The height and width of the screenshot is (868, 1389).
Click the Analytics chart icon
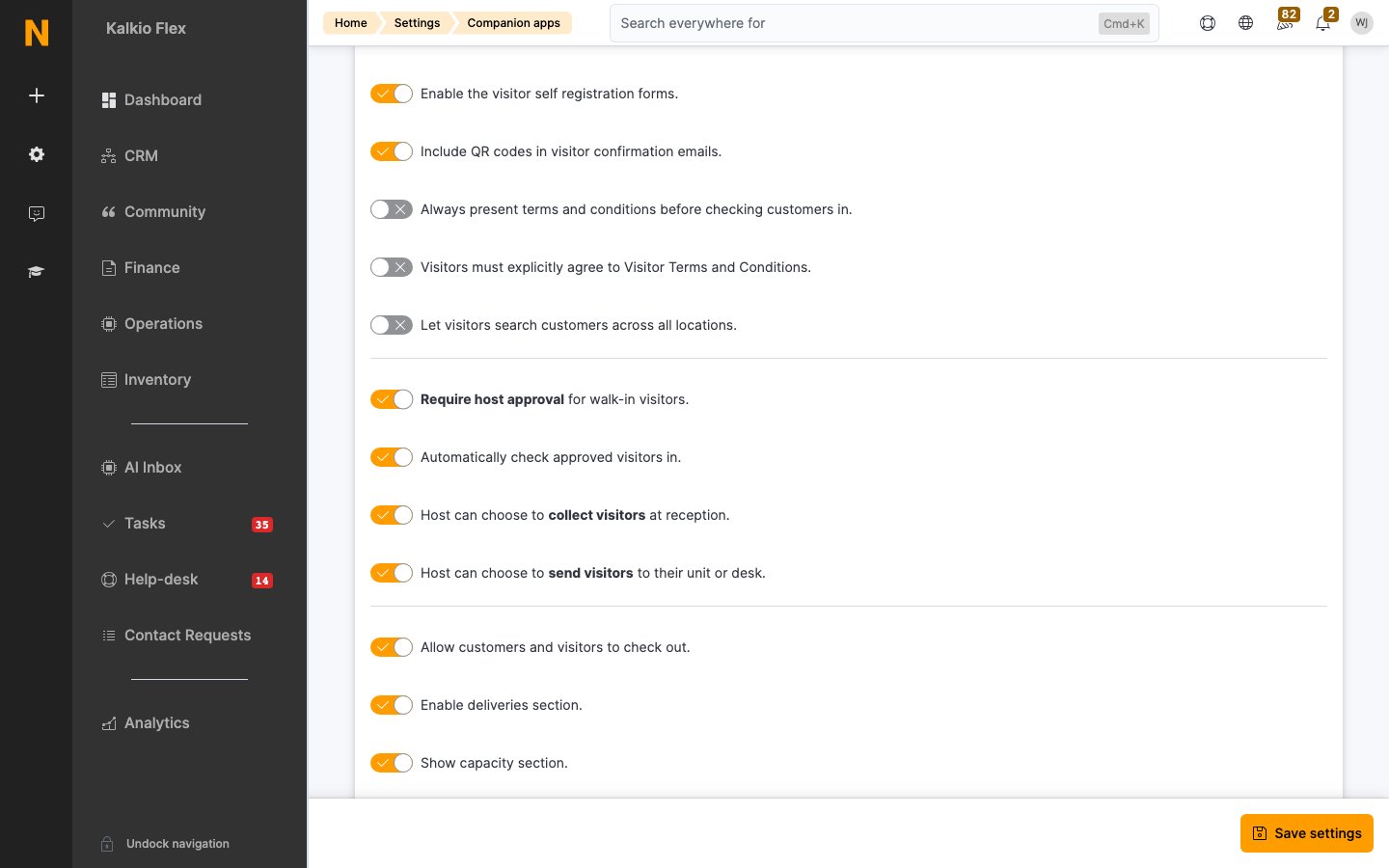(109, 723)
